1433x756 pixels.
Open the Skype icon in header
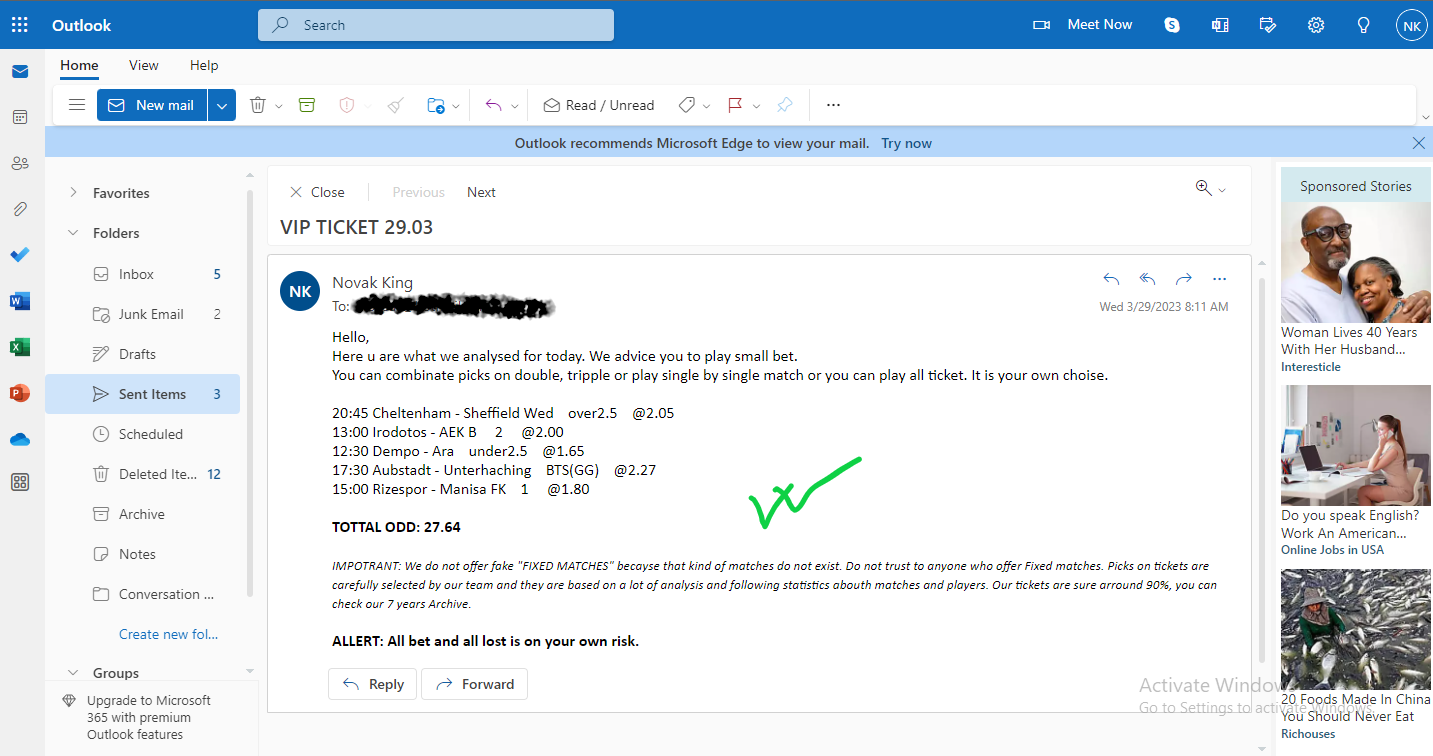click(x=1172, y=25)
